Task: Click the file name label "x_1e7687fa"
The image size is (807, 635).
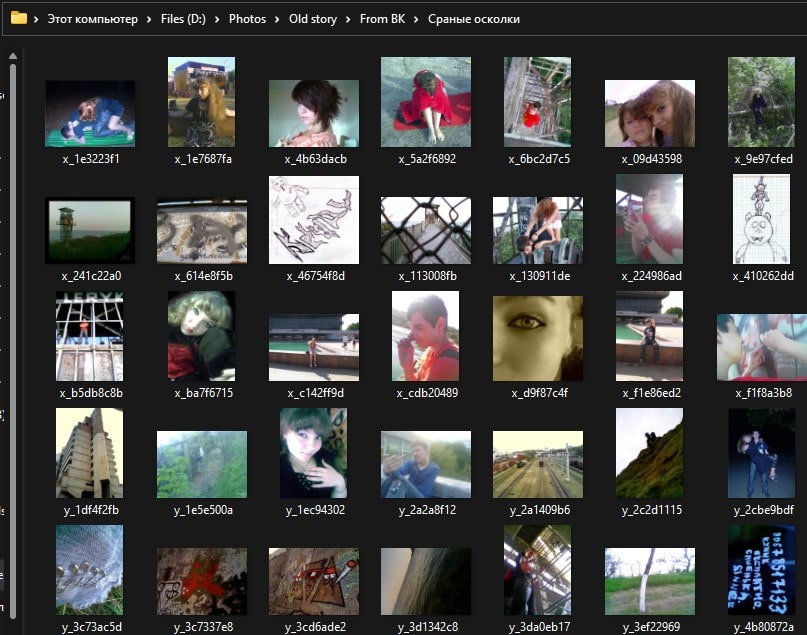Action: point(203,159)
